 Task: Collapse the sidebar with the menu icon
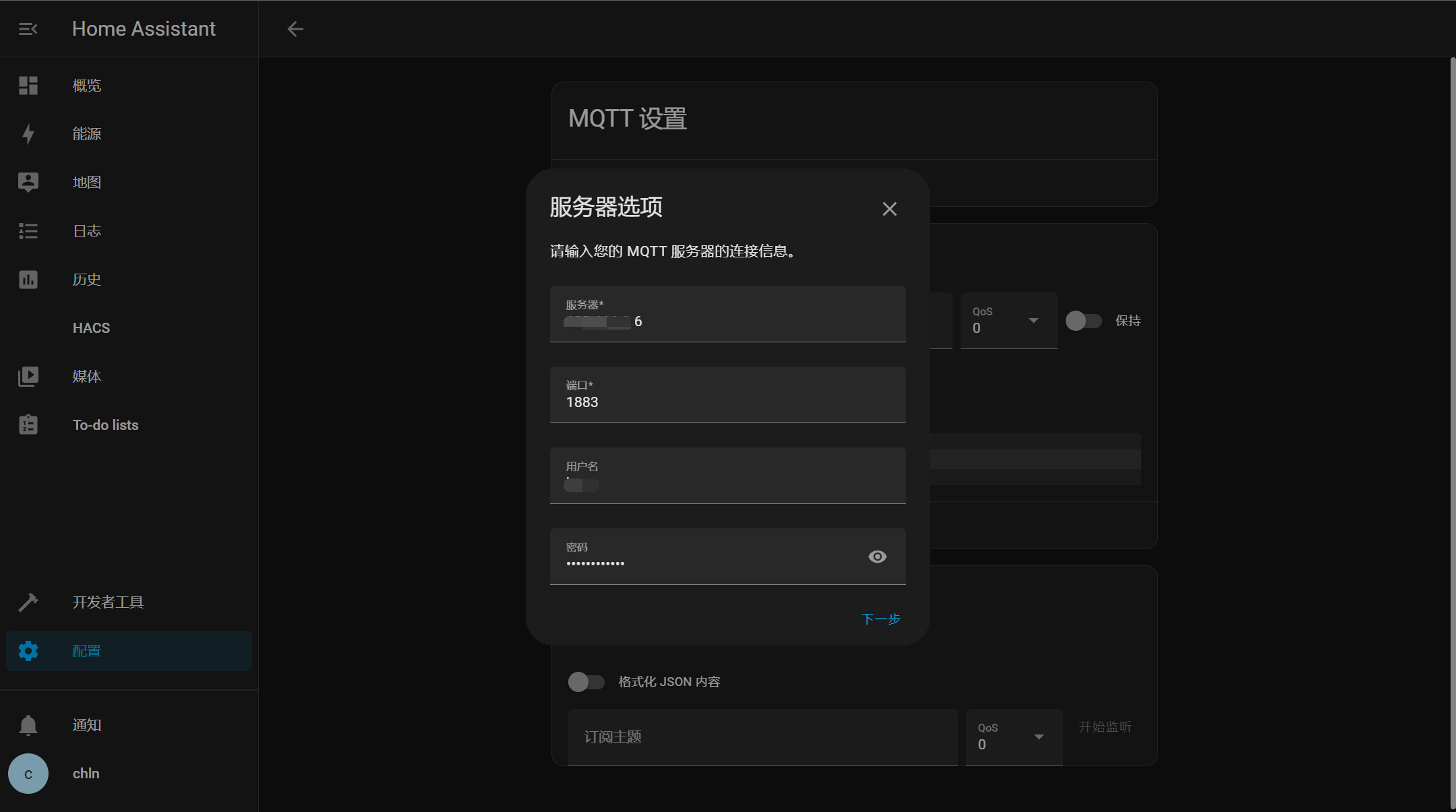point(28,29)
